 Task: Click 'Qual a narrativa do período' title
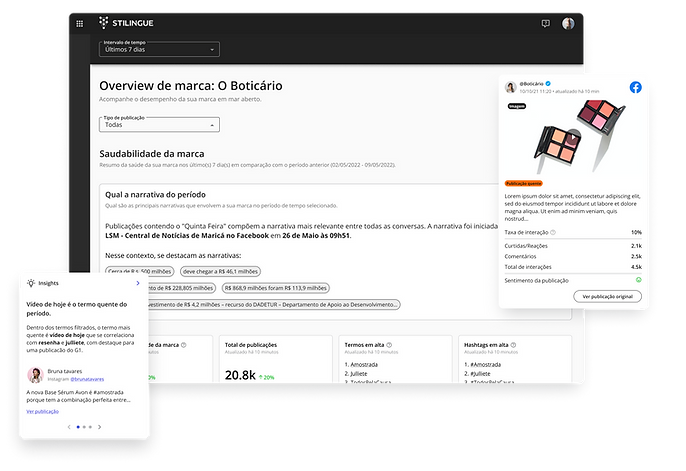tap(155, 195)
